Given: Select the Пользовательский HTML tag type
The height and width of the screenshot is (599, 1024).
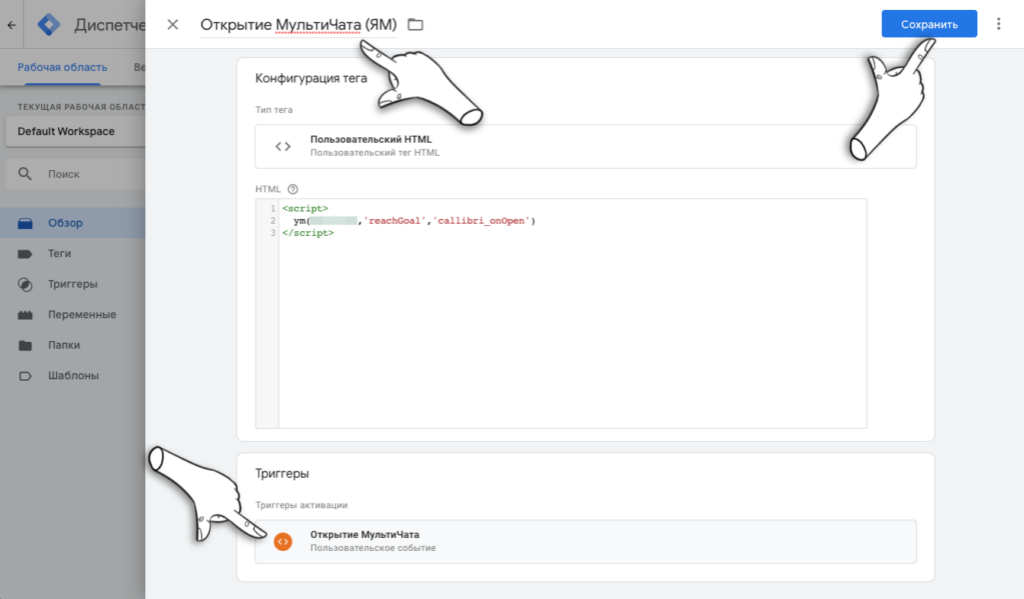Looking at the screenshot, I should coord(585,146).
